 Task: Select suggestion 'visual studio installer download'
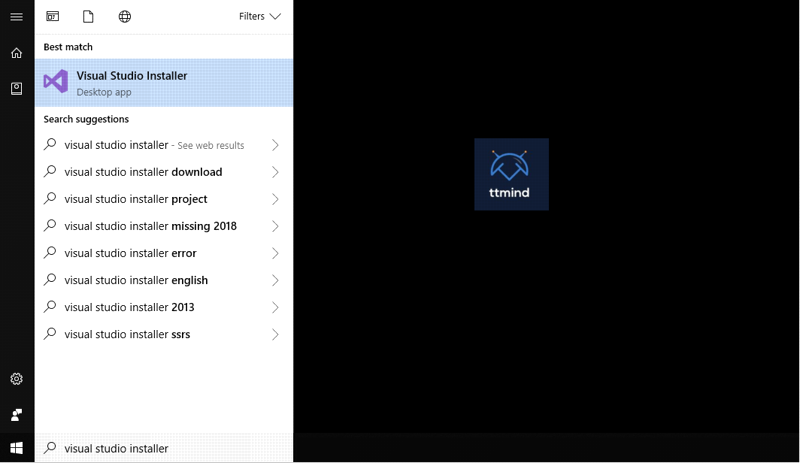point(164,172)
